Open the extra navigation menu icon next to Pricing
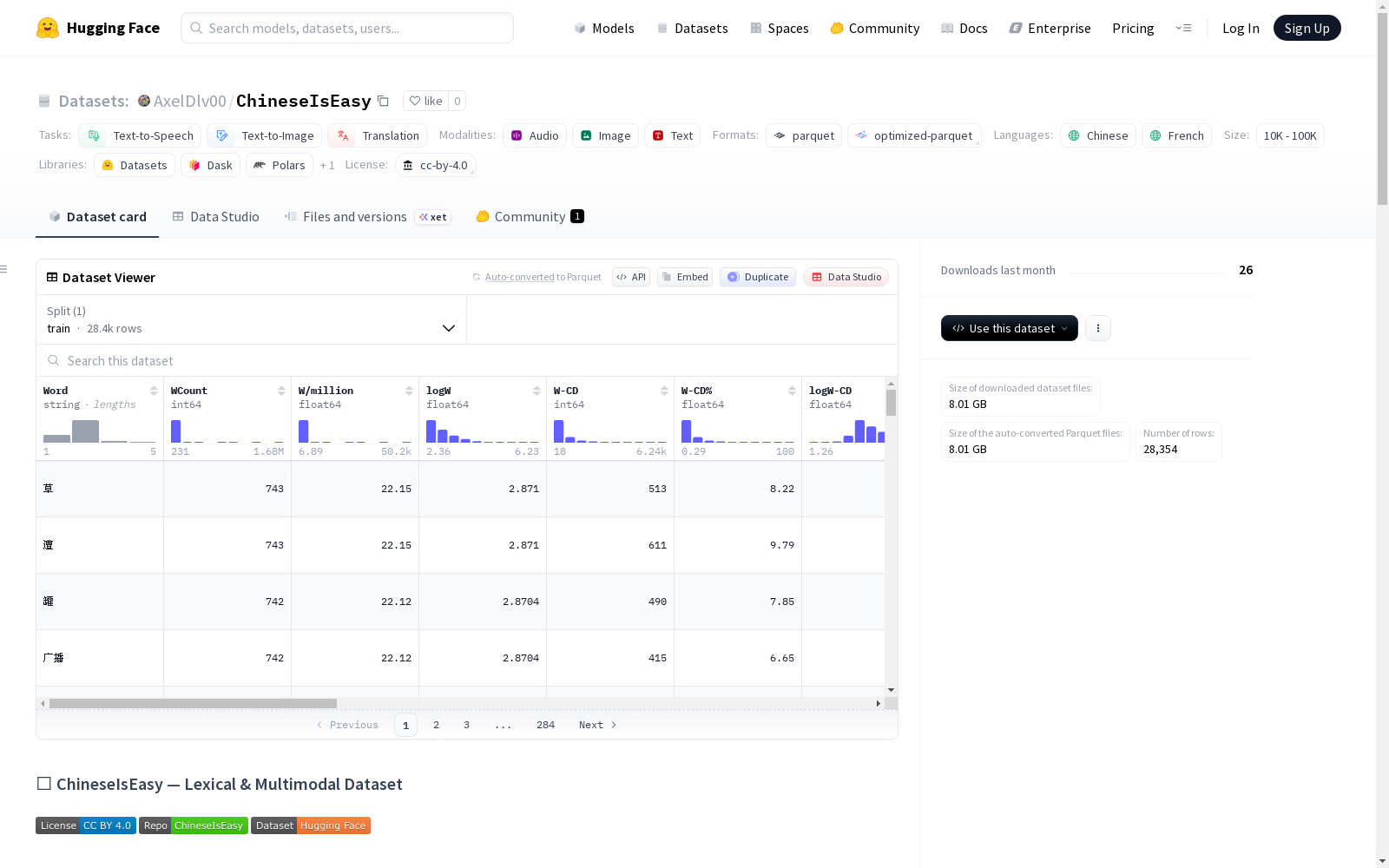 point(1183,28)
